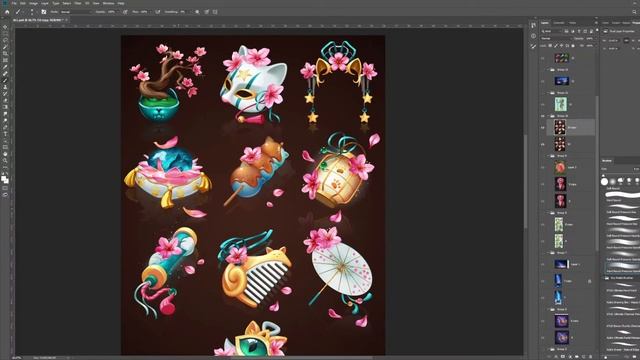Collapse the group containing the selected layer
This screenshot has width=640, height=360.
point(548,116)
